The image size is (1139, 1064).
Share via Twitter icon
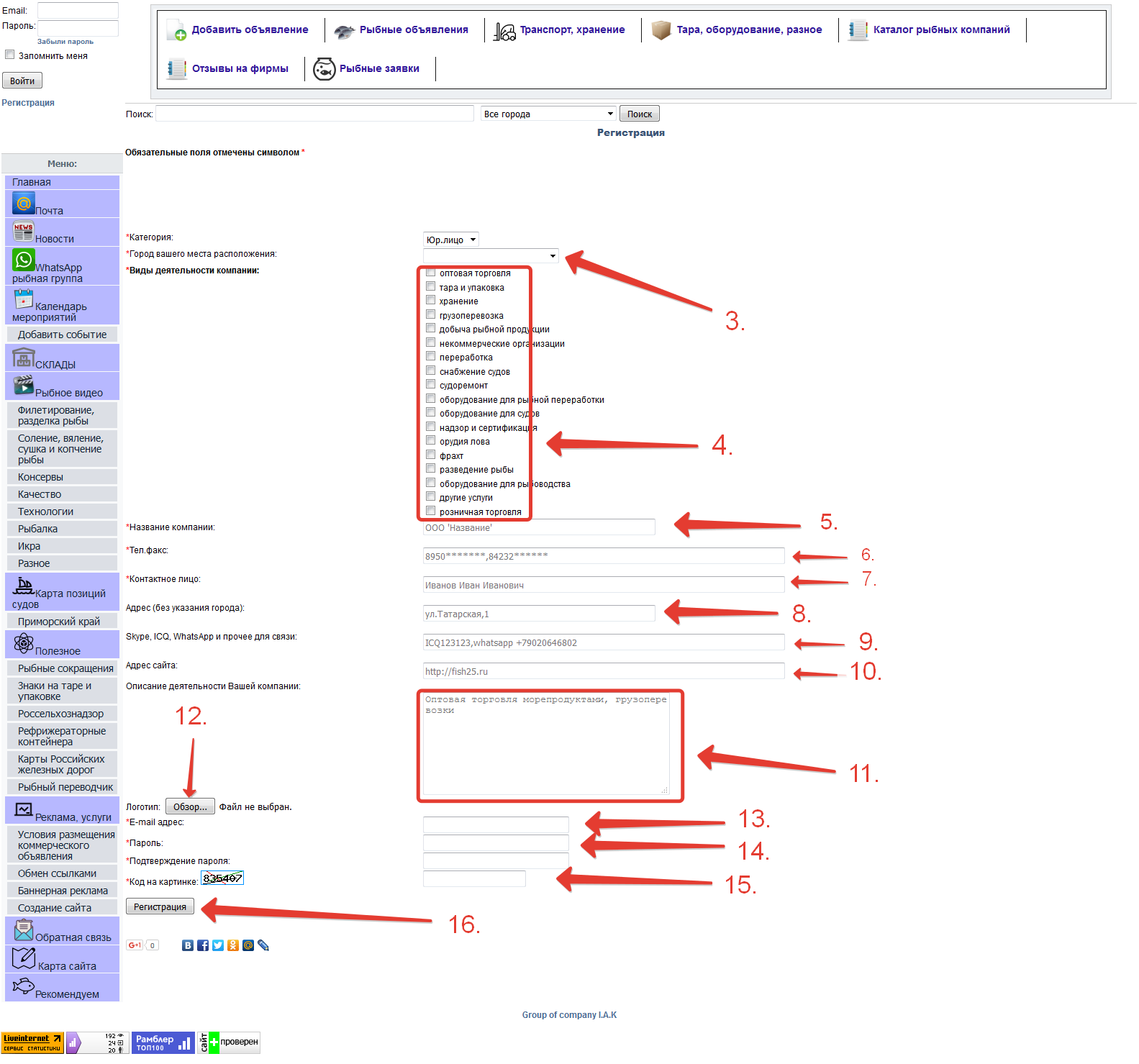click(x=218, y=945)
